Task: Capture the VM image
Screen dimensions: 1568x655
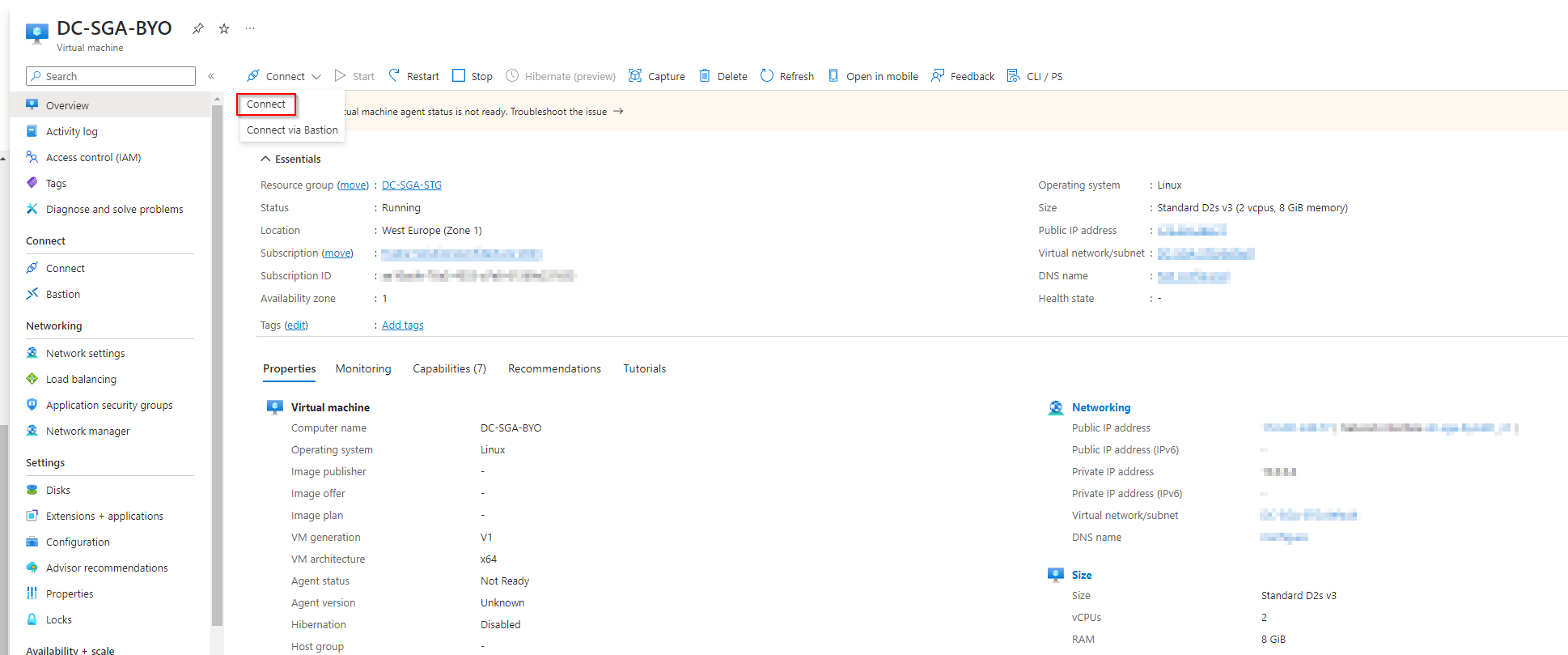Action: click(x=657, y=76)
